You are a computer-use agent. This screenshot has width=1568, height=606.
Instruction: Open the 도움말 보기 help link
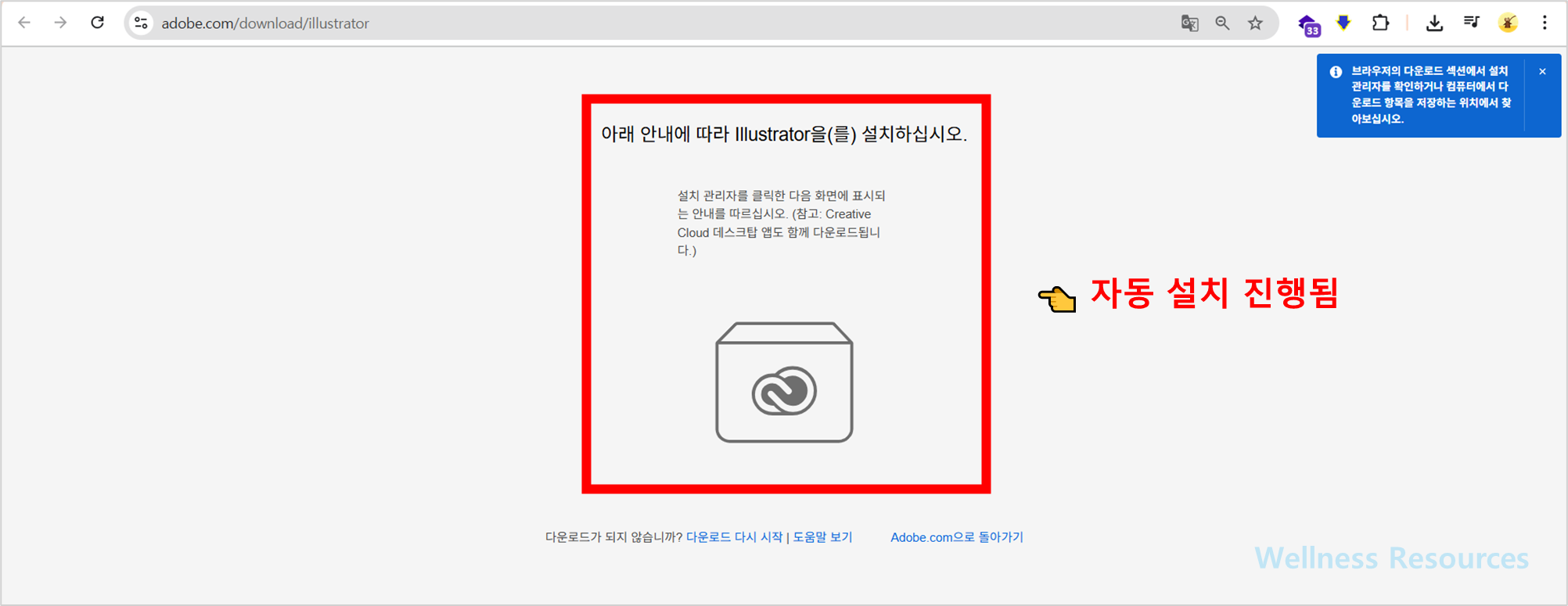(822, 537)
